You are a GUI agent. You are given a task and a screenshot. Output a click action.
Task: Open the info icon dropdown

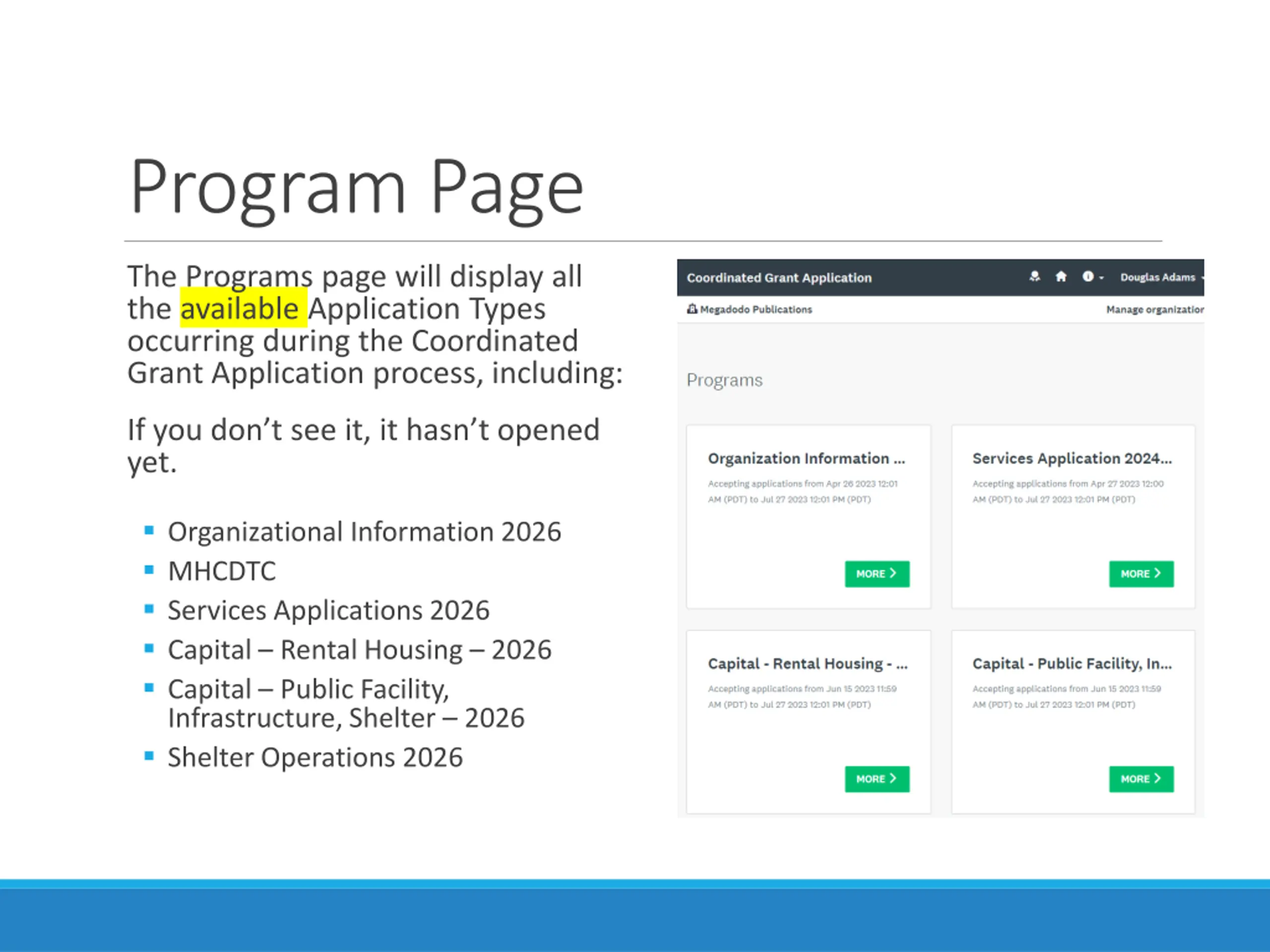coord(1092,277)
